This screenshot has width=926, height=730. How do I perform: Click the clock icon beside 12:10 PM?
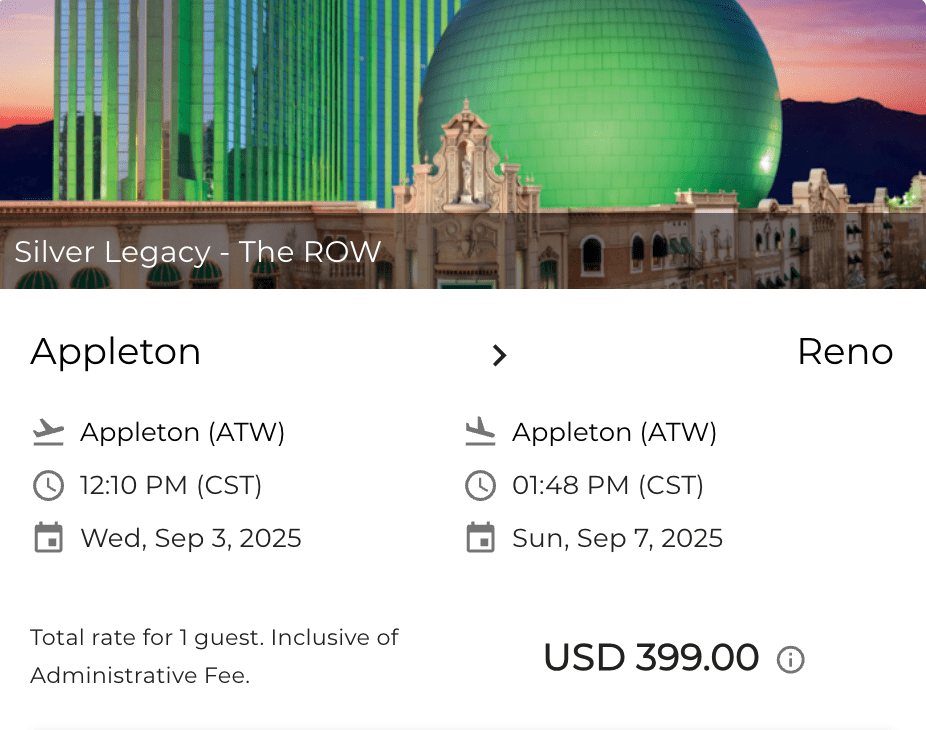(x=48, y=486)
